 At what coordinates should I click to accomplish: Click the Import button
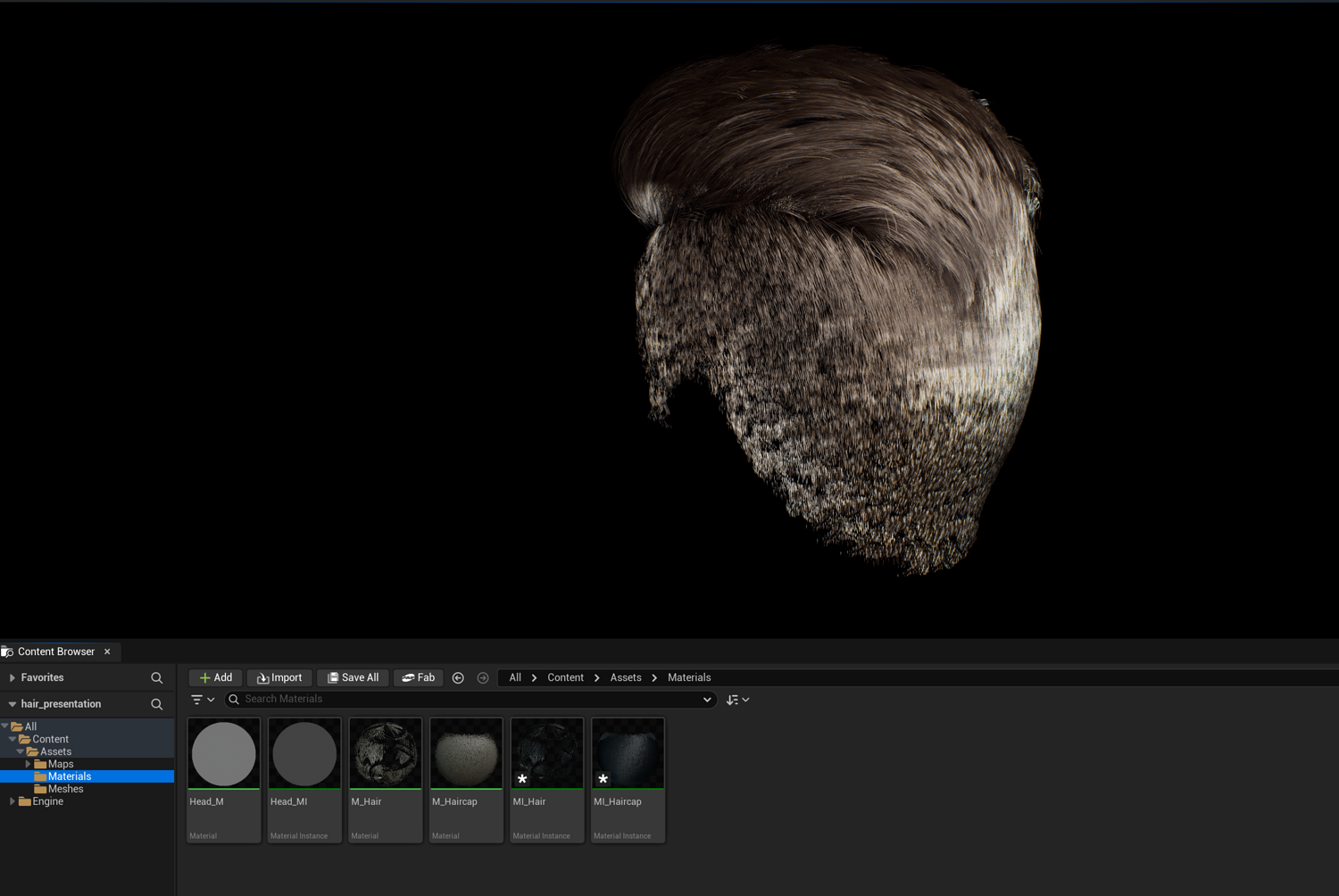click(279, 678)
